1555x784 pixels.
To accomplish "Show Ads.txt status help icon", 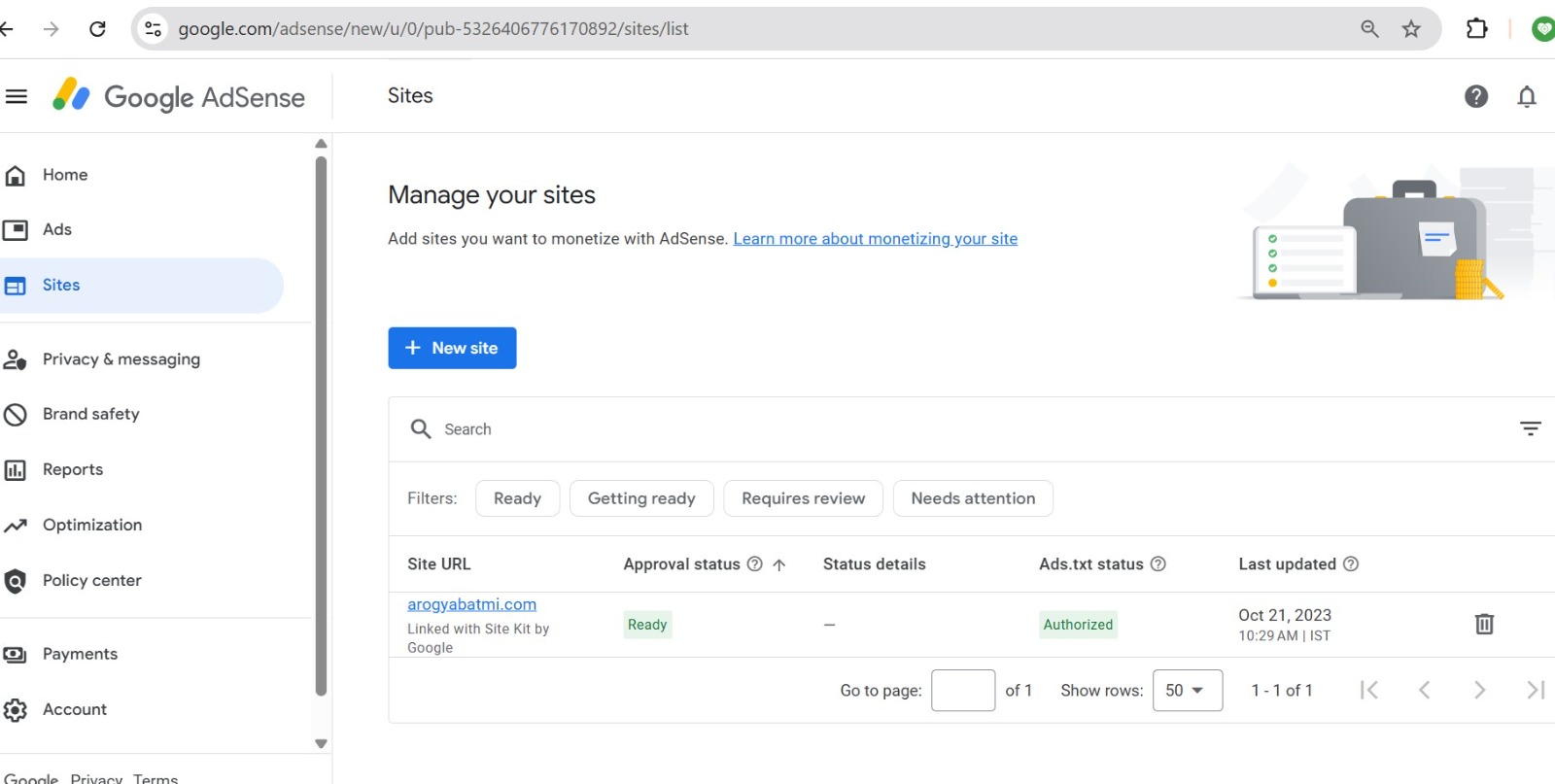I will [x=1158, y=564].
